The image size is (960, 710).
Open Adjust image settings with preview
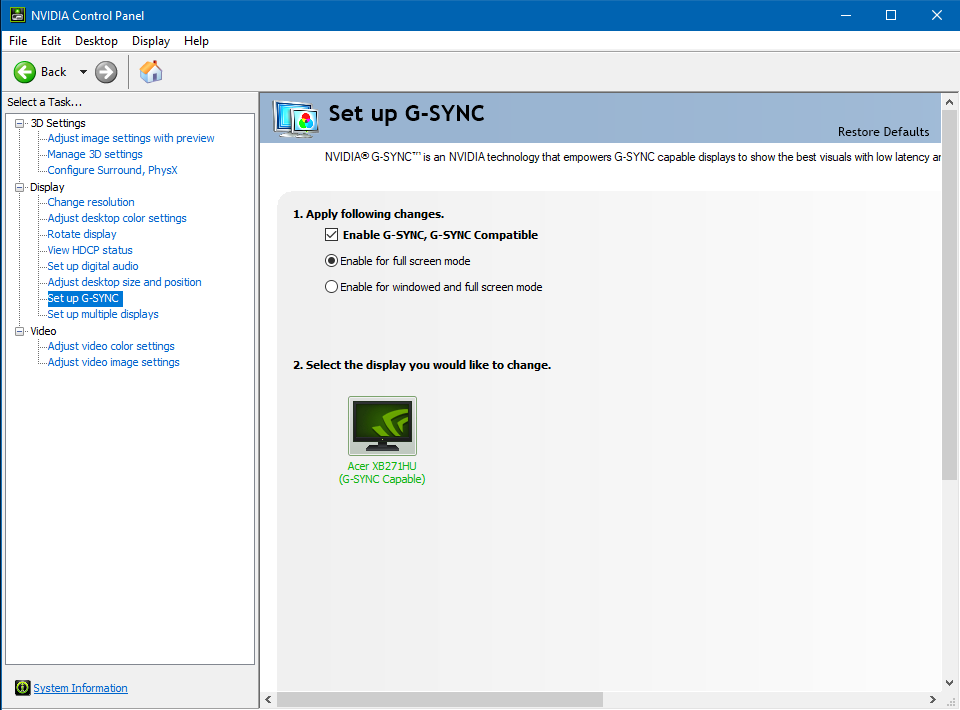click(x=131, y=138)
